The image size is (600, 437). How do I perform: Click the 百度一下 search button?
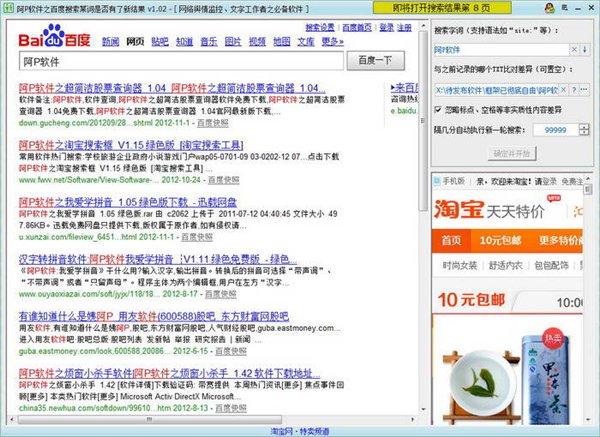pyautogui.click(x=375, y=60)
